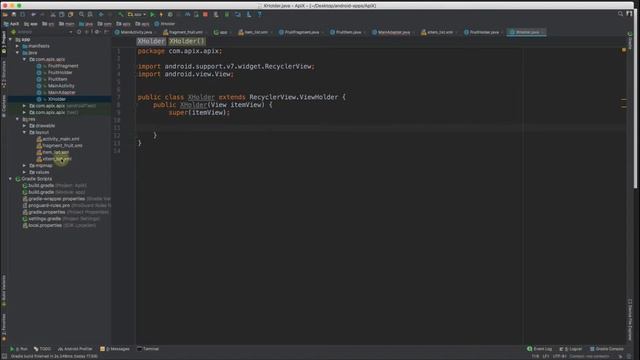Open the Logcat tool window button
This screenshot has height=360, width=640.
point(571,349)
